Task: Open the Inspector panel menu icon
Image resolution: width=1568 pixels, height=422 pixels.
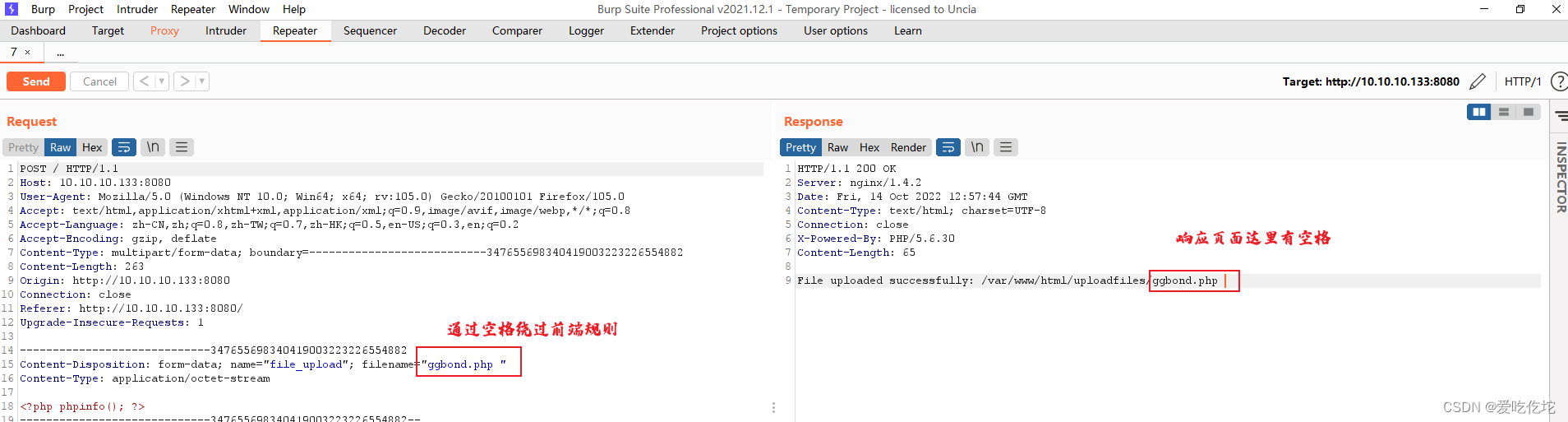Action: (1561, 117)
